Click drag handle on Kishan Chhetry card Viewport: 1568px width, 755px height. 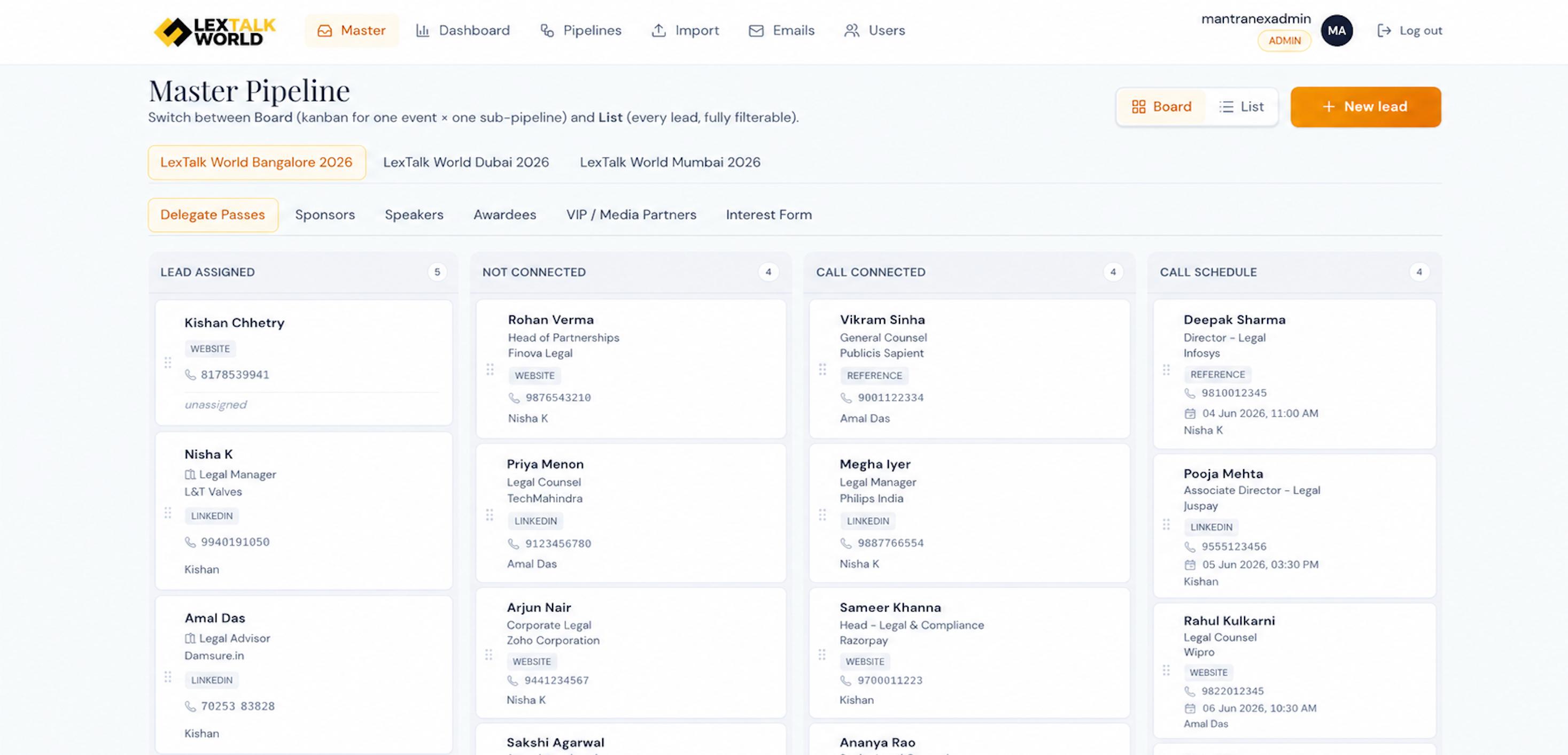[167, 363]
